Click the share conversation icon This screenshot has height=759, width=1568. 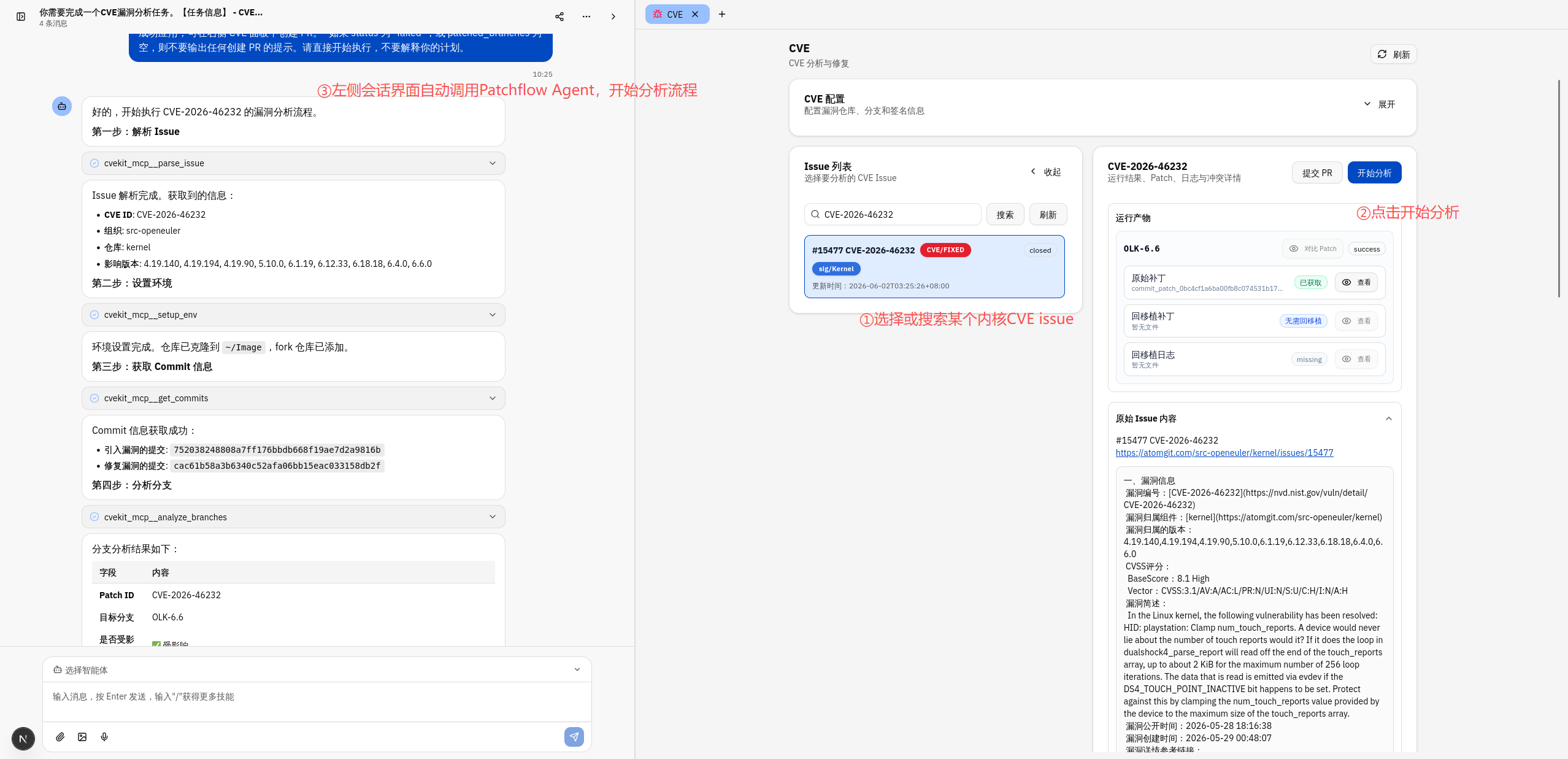pos(559,17)
